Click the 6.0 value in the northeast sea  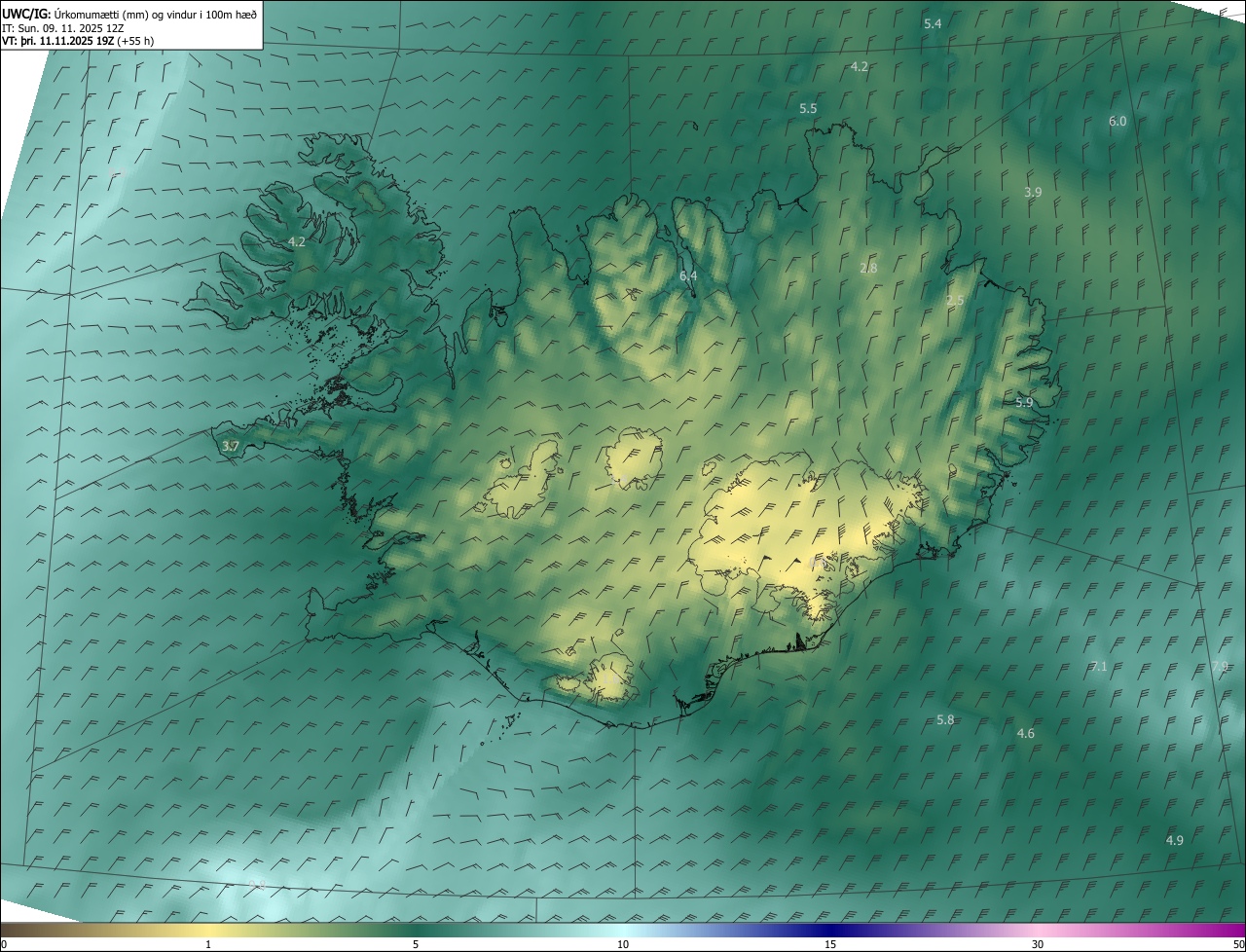tap(1118, 122)
